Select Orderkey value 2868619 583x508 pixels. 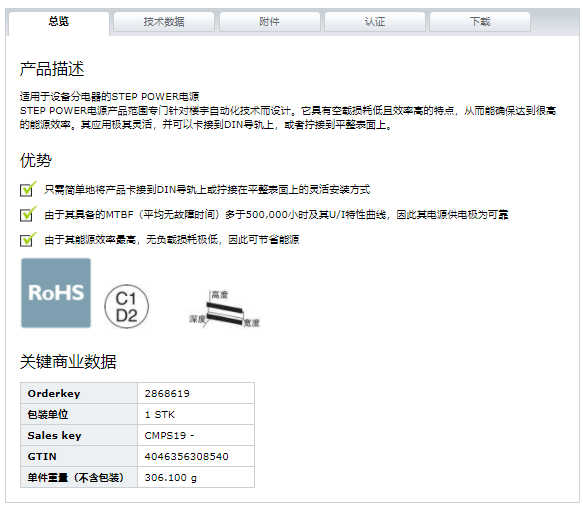[167, 393]
